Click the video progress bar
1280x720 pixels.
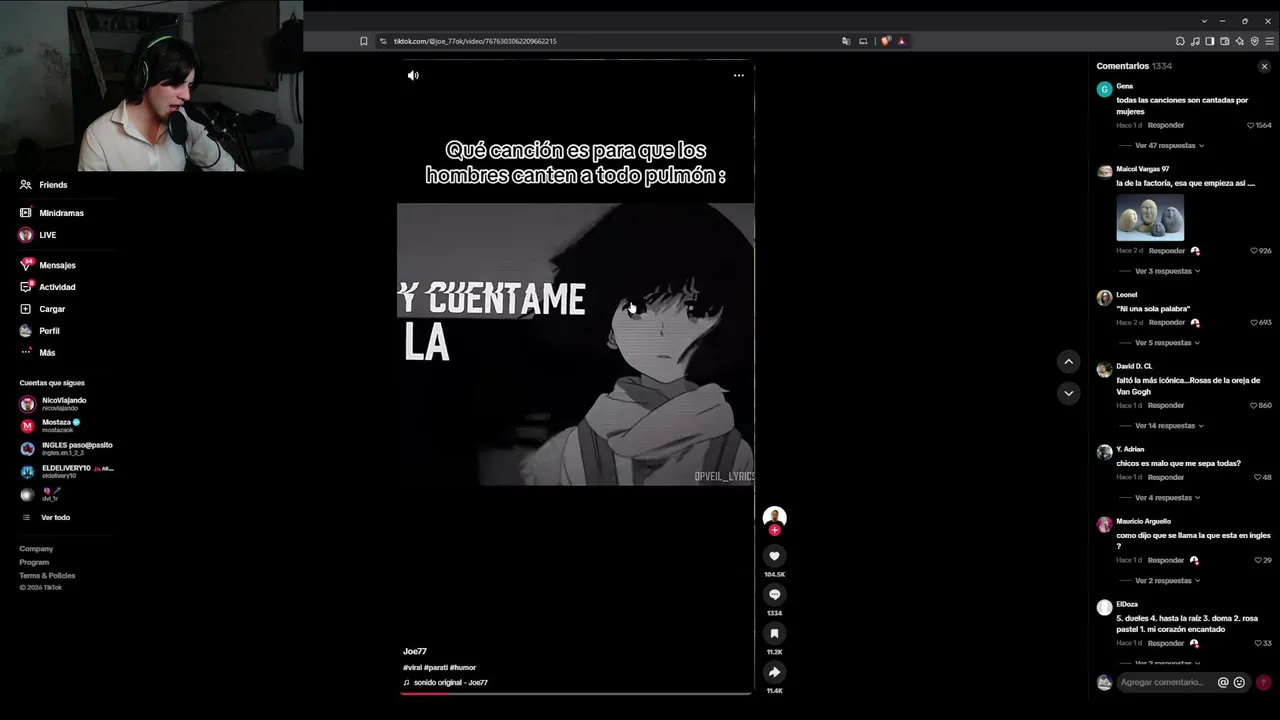click(x=576, y=693)
